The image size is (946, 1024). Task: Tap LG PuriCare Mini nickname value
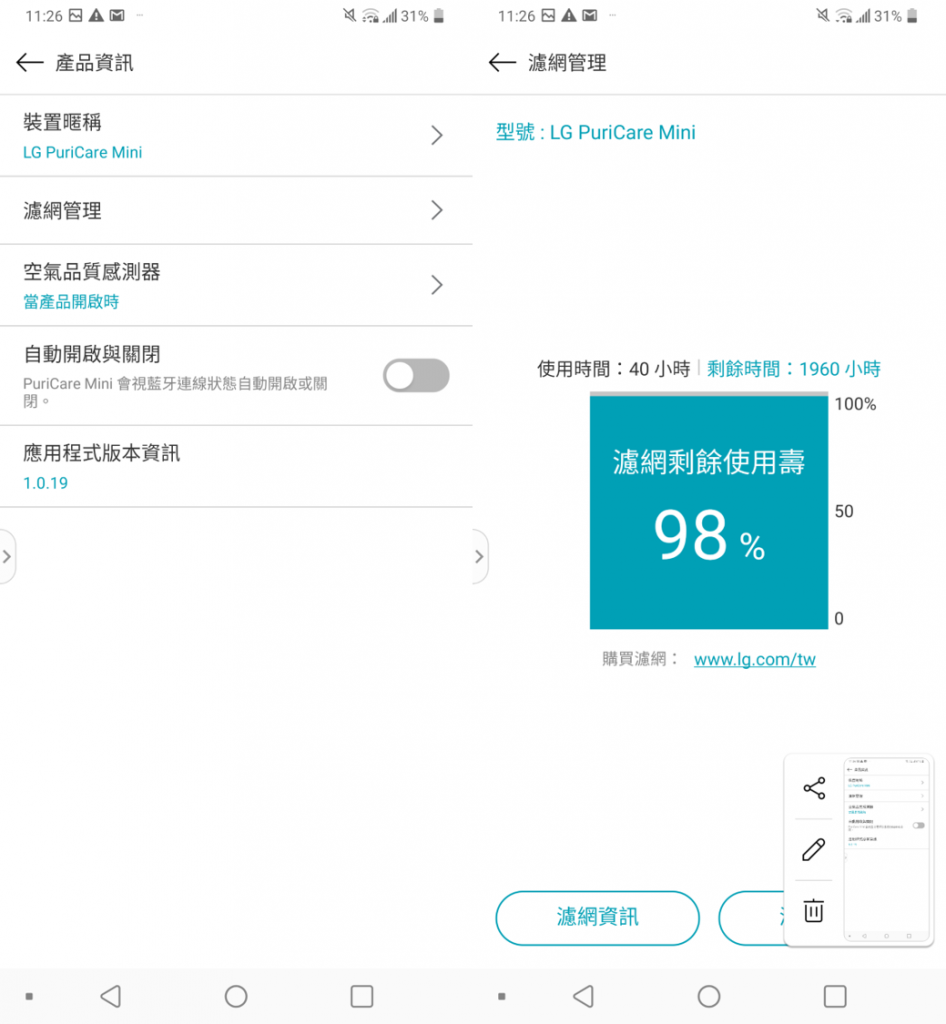click(82, 152)
